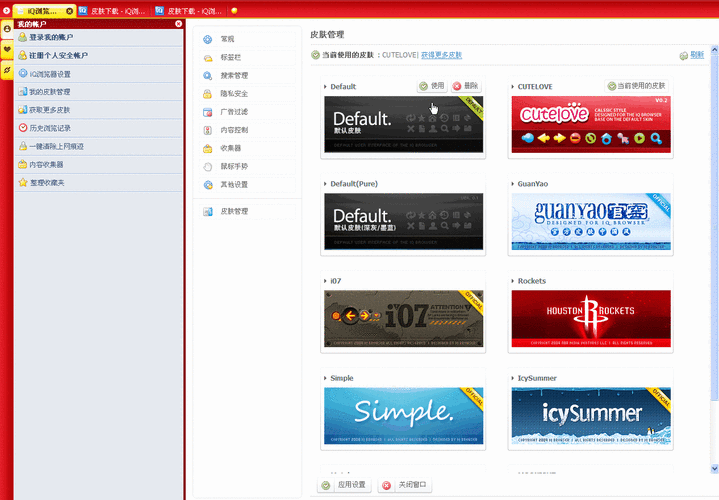Open 广告过滤 ad filter settings
Viewport: 719px width, 500px height.
point(234,111)
